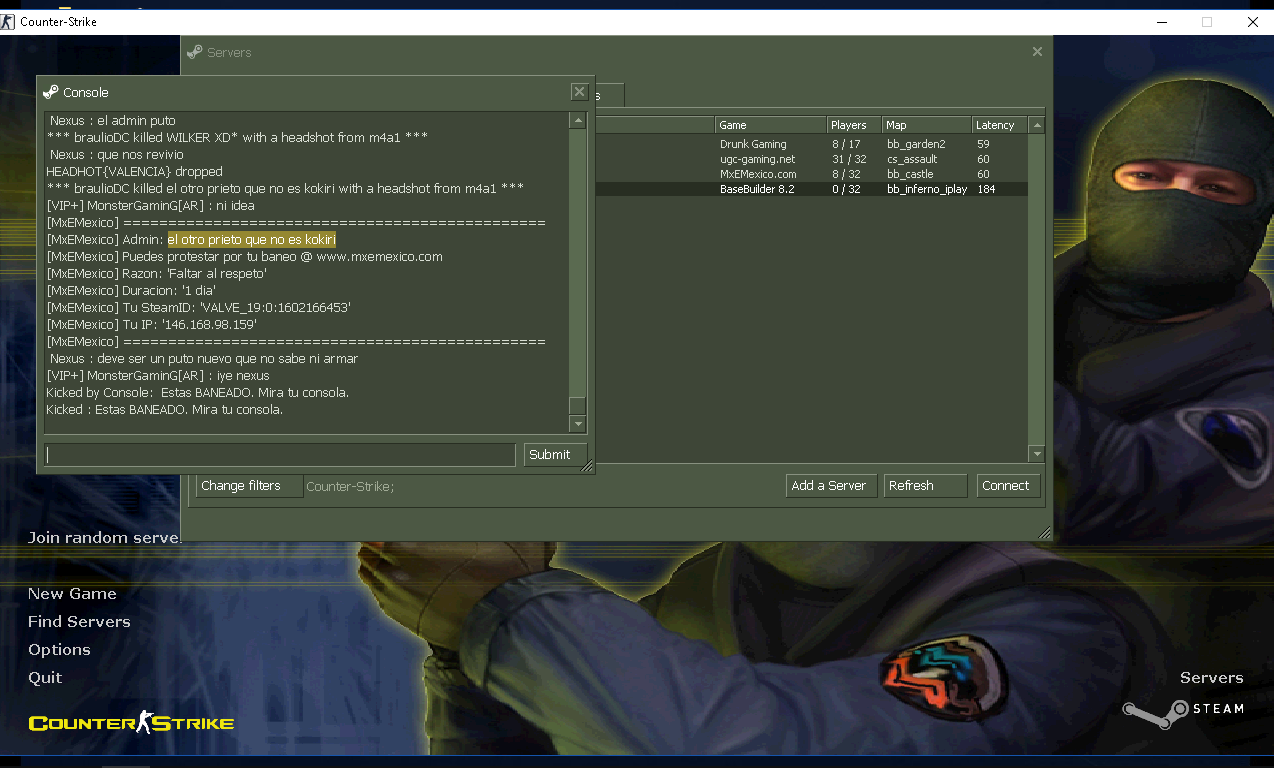Open Find Servers from main menu
The image size is (1274, 768).
pos(79,622)
